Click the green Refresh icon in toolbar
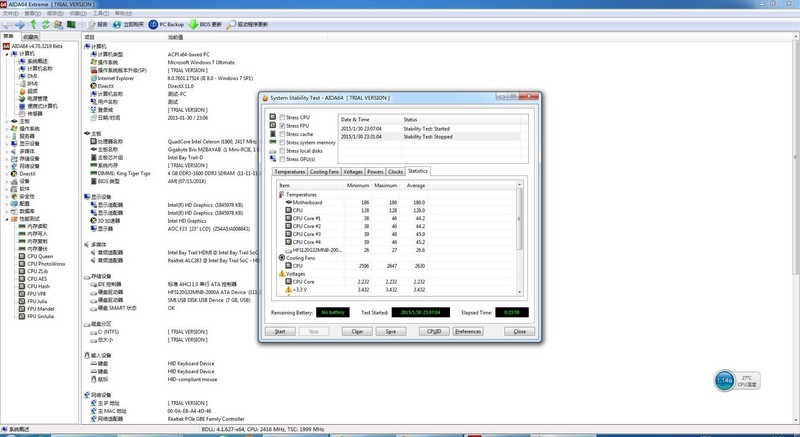800x437 pixels. pyautogui.click(x=45, y=24)
